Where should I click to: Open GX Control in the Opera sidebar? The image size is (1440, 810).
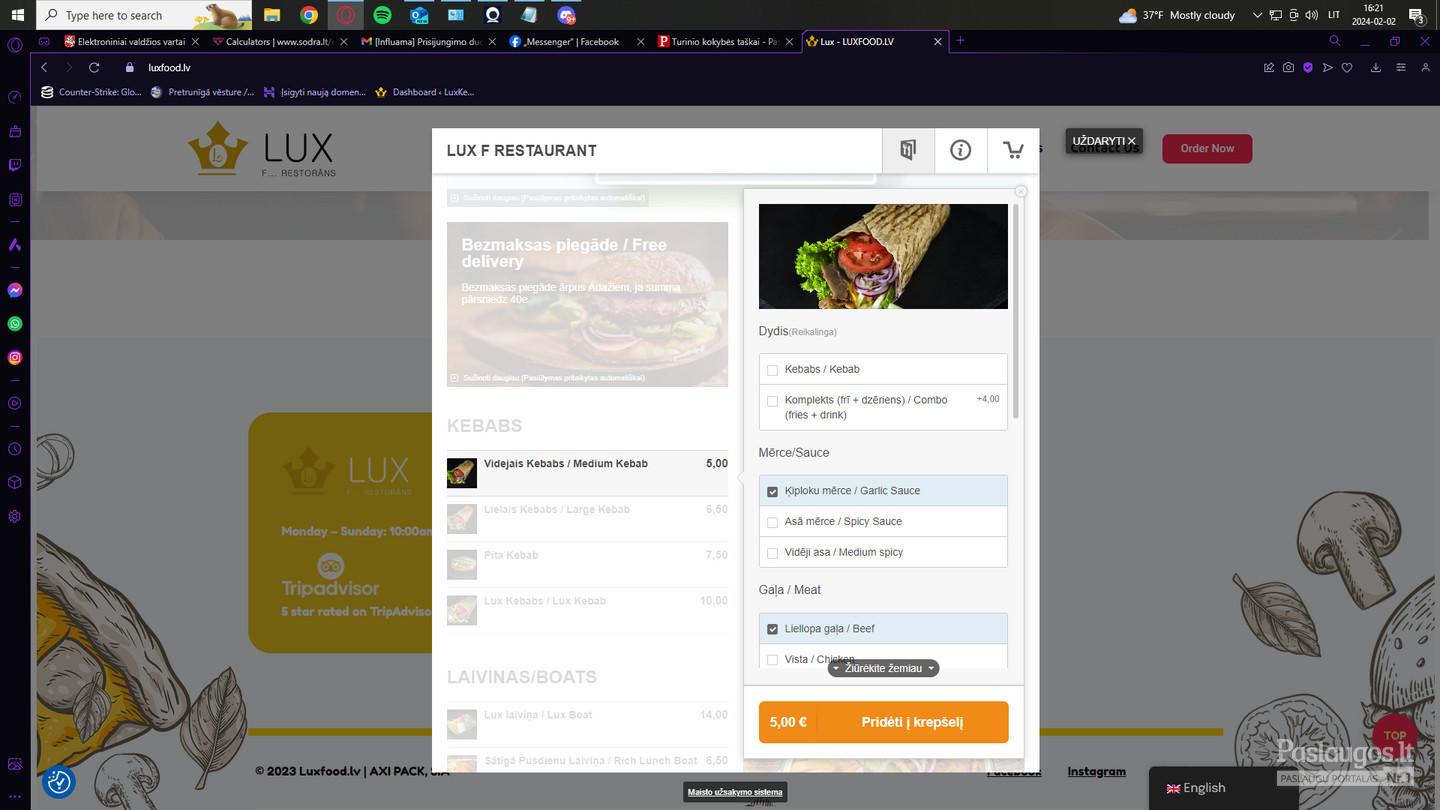point(15,97)
